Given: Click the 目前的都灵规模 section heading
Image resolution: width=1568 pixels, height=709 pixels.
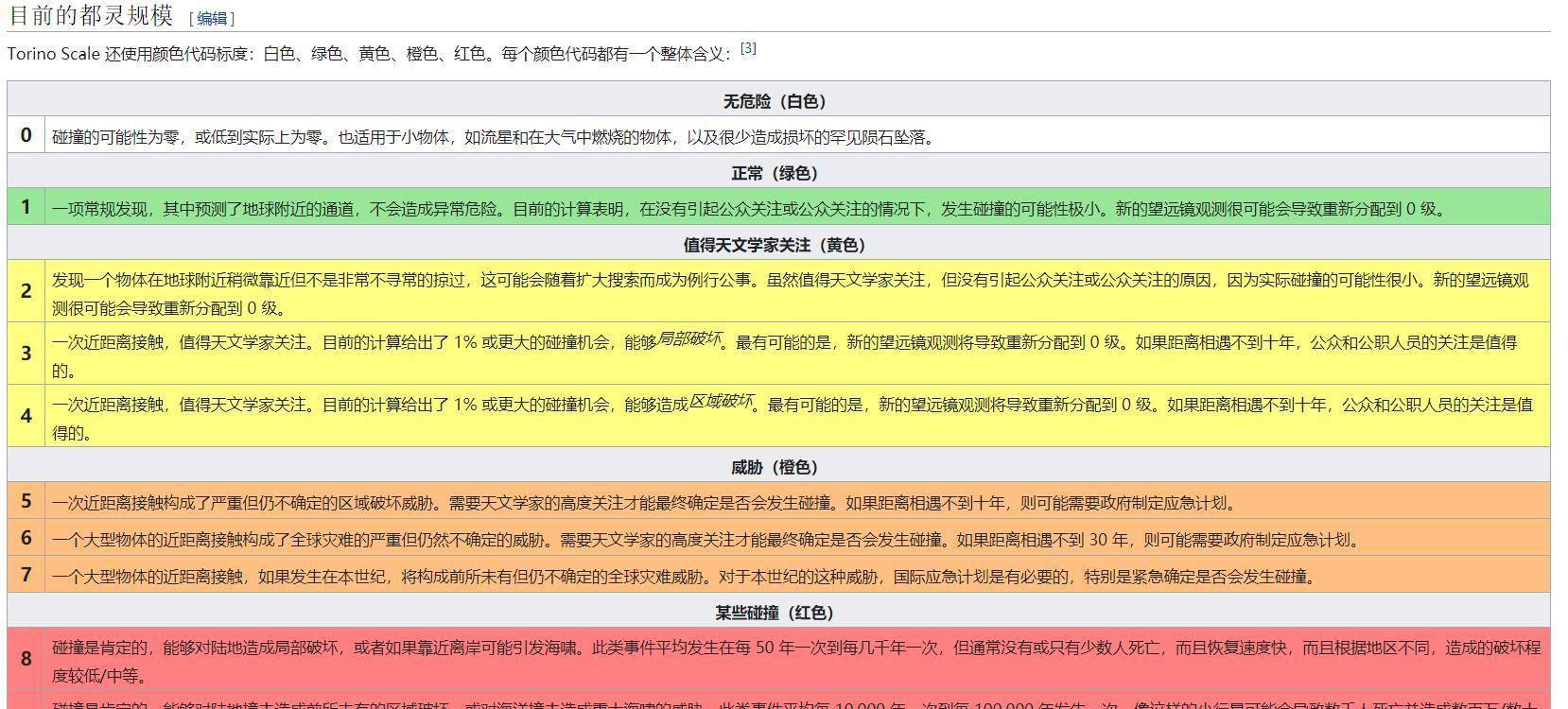Looking at the screenshot, I should click(x=90, y=16).
